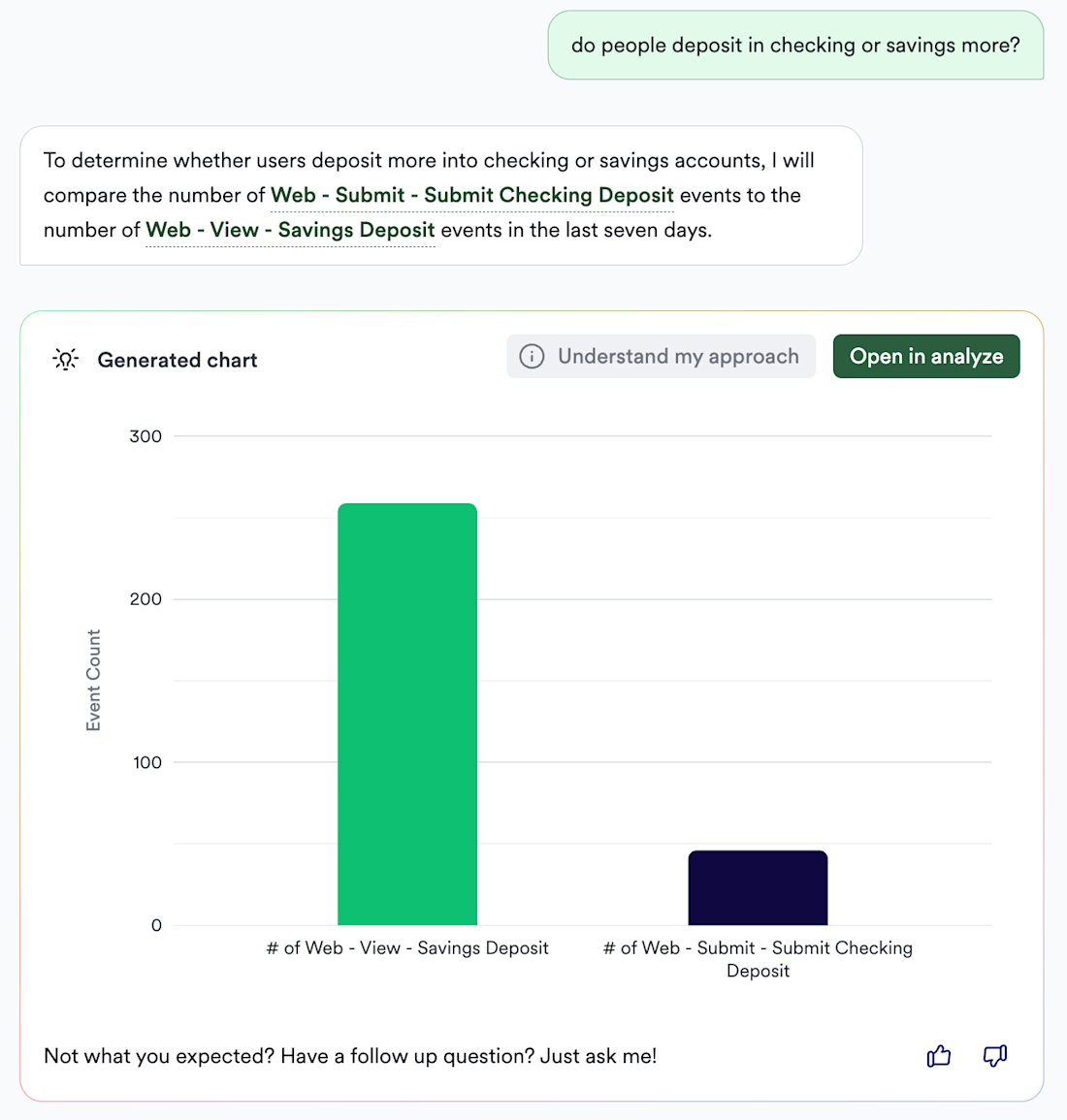Click the Event Count axis title
This screenshot has height=1120, width=1067.
(93, 680)
